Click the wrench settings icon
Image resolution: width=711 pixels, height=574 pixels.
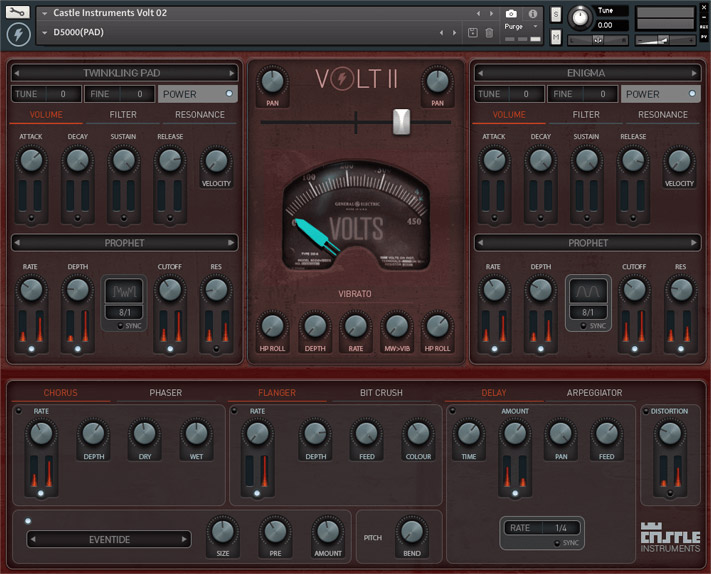pos(18,13)
